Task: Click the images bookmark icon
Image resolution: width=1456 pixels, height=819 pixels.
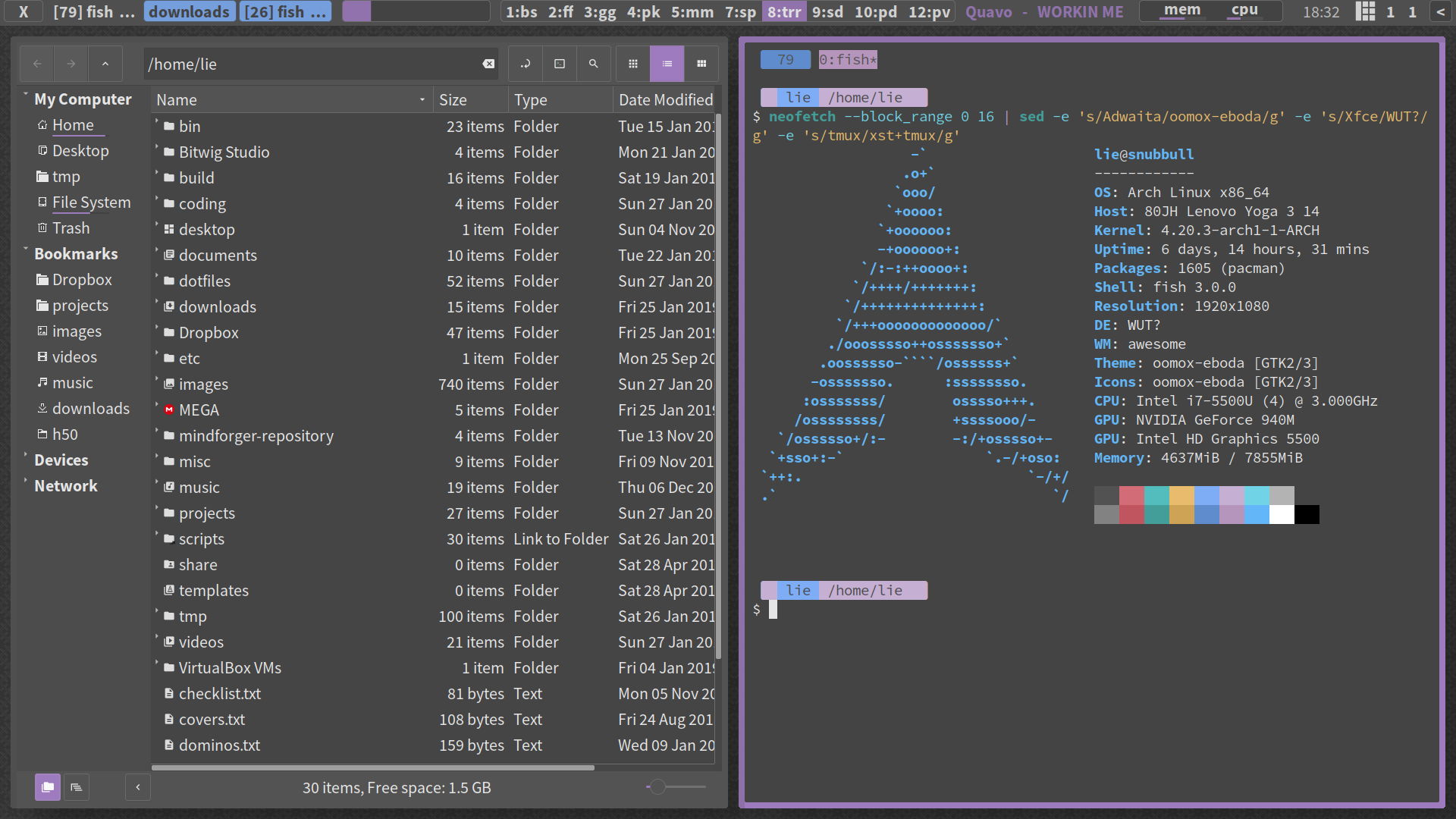Action: (42, 331)
